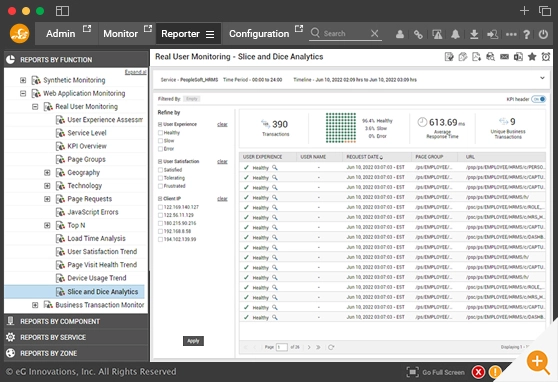Viewport: 558px width, 382px height.
Task: Open the Admin tab
Action: (60, 34)
